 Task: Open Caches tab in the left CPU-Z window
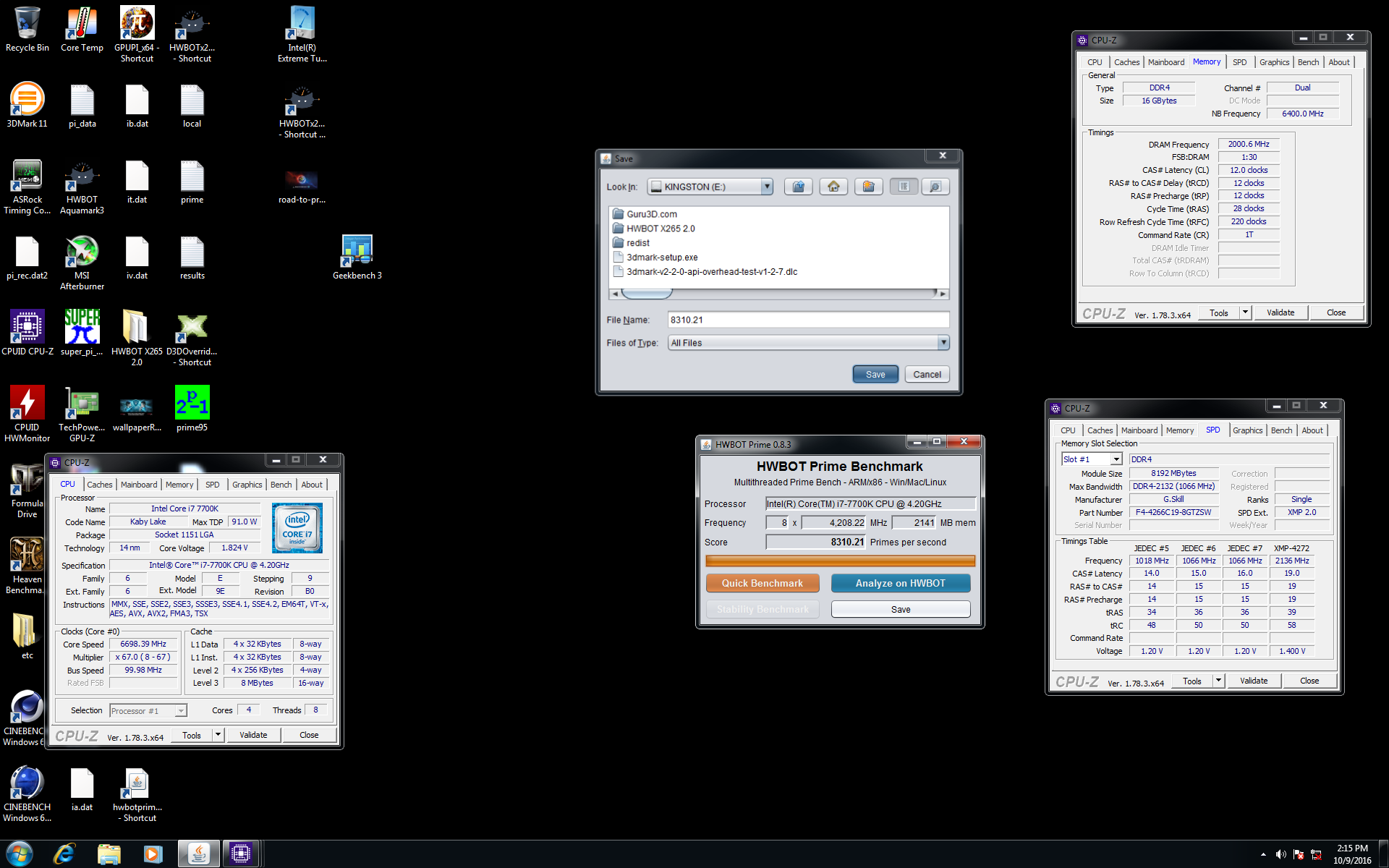tap(99, 485)
